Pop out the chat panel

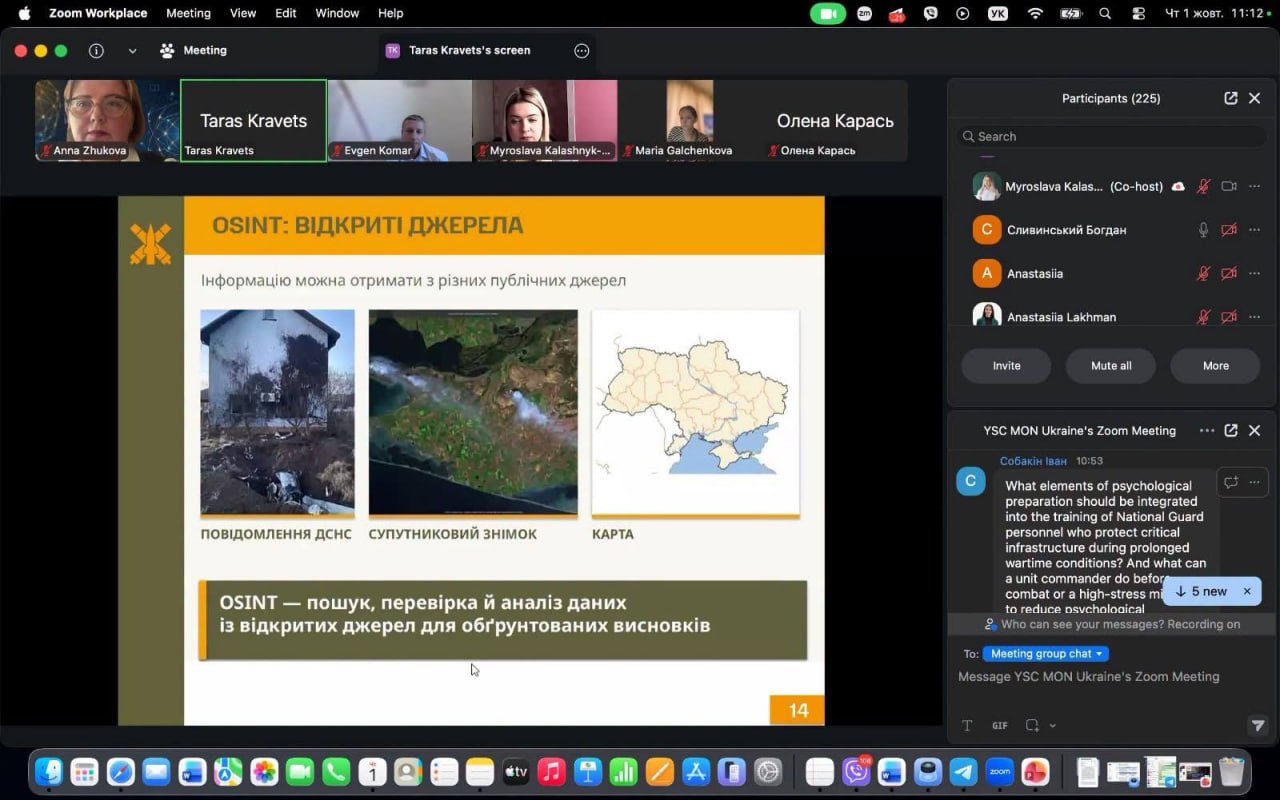pyautogui.click(x=1231, y=431)
